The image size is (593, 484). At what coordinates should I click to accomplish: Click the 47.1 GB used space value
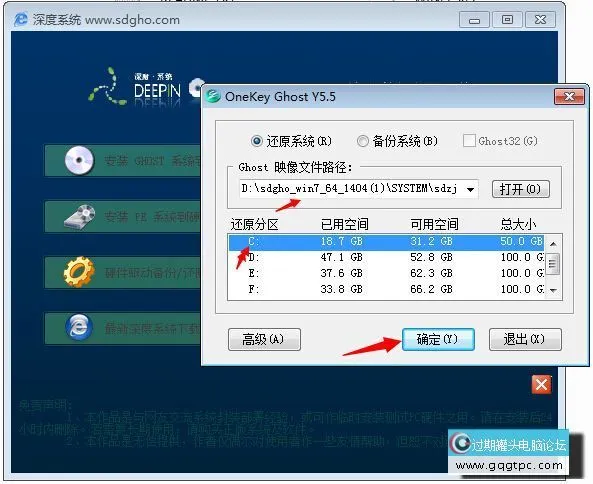(342, 258)
